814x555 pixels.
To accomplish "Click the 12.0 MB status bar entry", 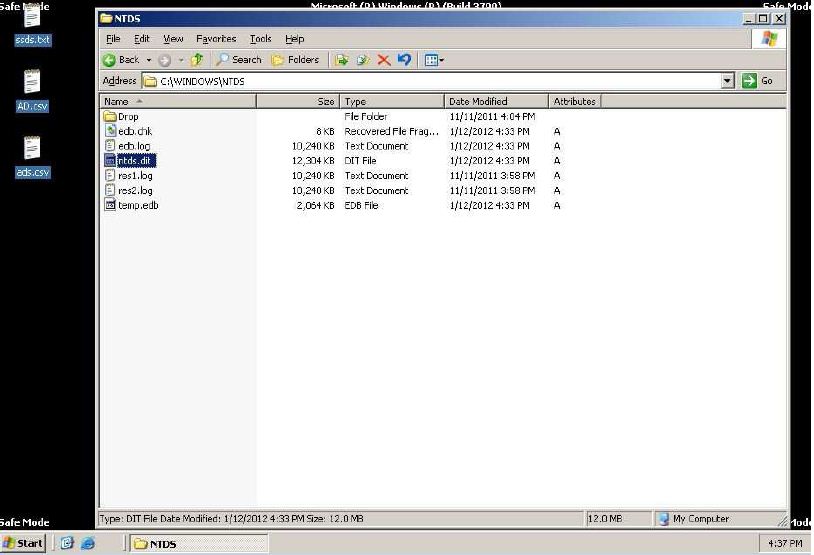I will [618, 519].
